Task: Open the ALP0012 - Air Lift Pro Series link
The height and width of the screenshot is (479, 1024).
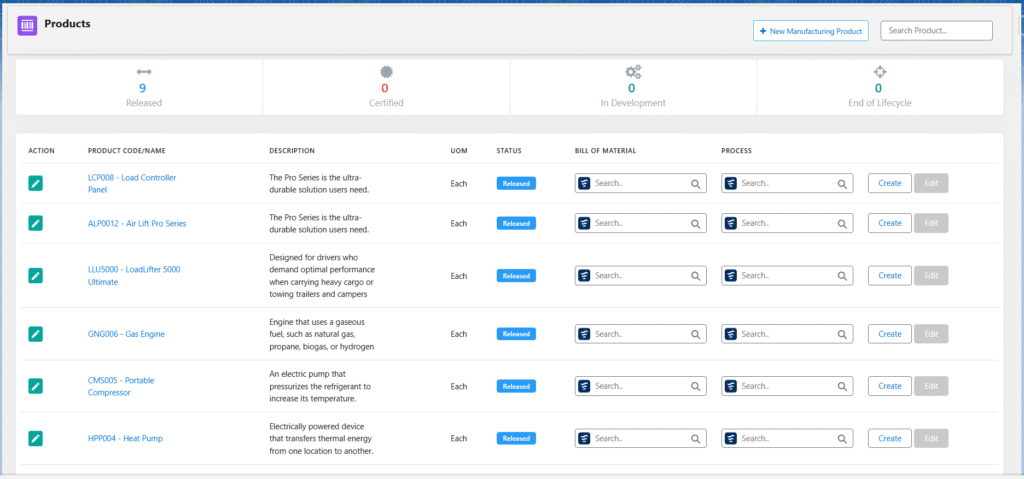Action: 137,223
